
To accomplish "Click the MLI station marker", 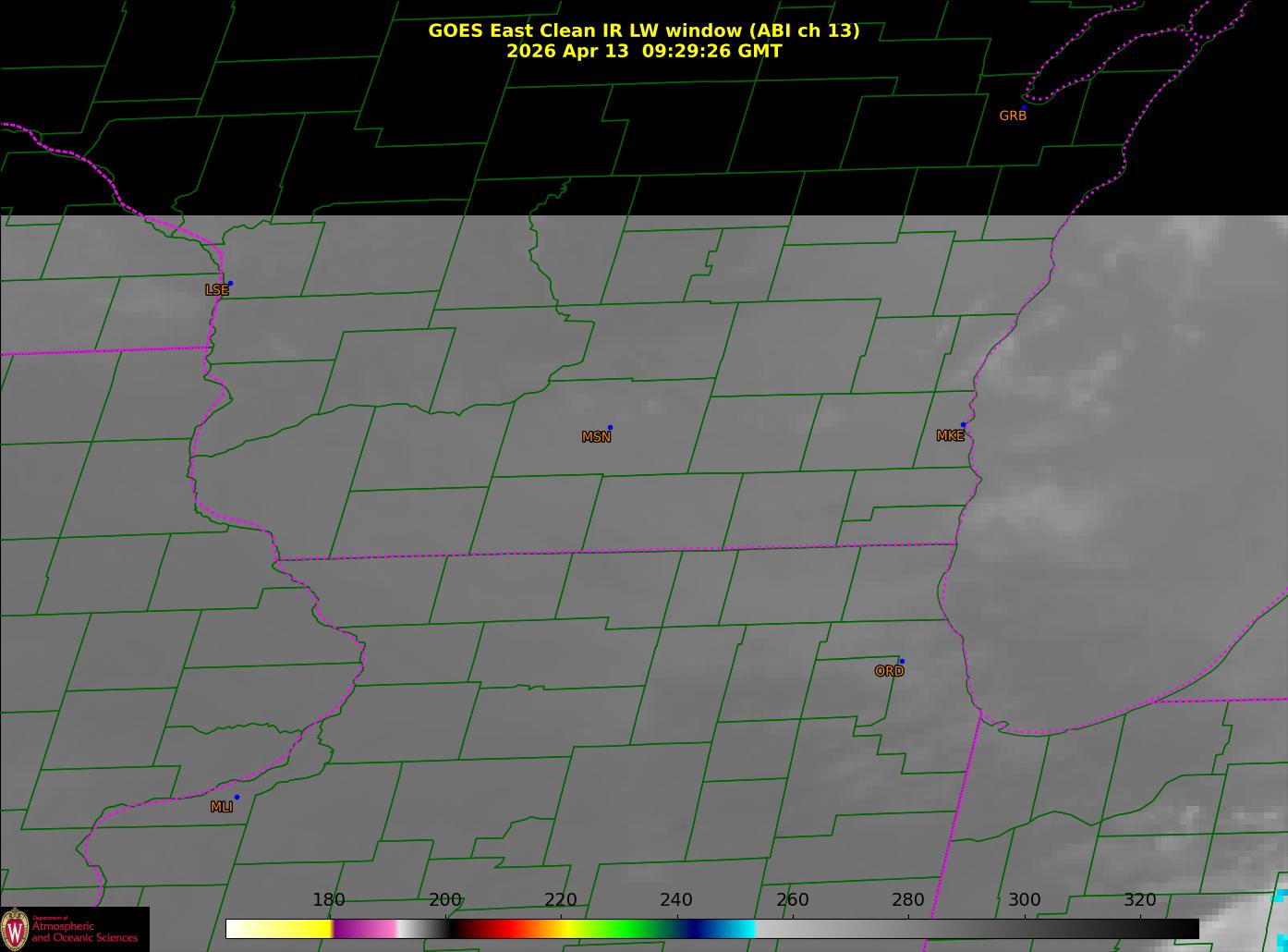I will coord(237,797).
